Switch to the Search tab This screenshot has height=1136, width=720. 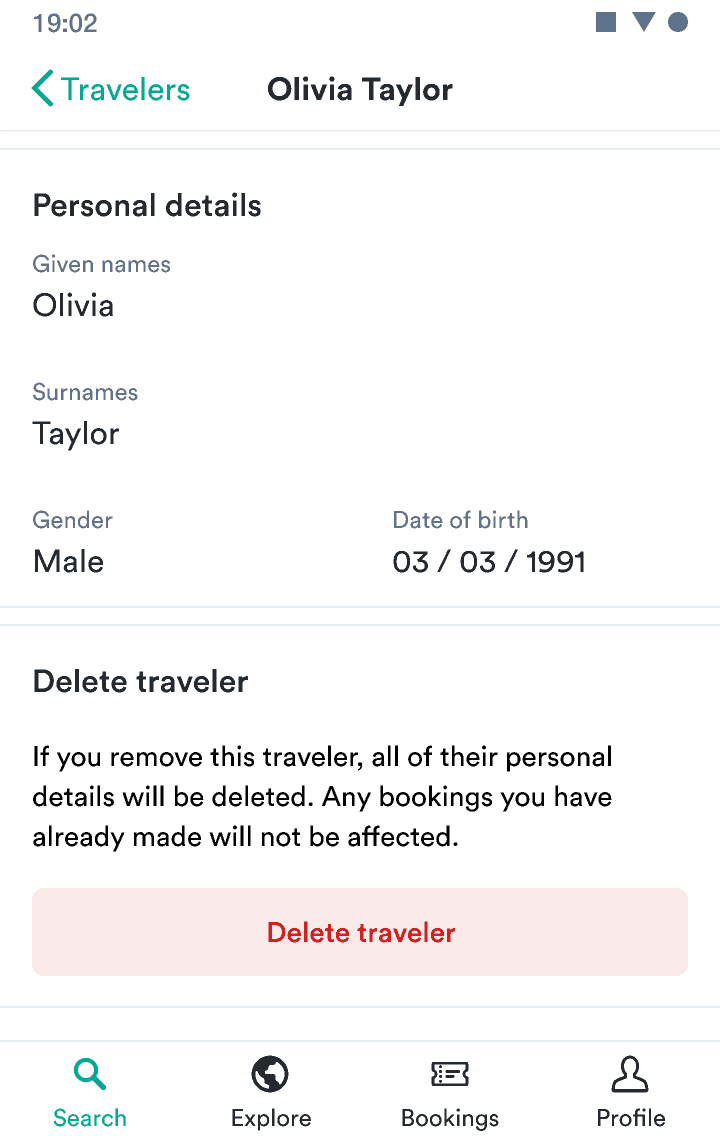pyautogui.click(x=89, y=1118)
